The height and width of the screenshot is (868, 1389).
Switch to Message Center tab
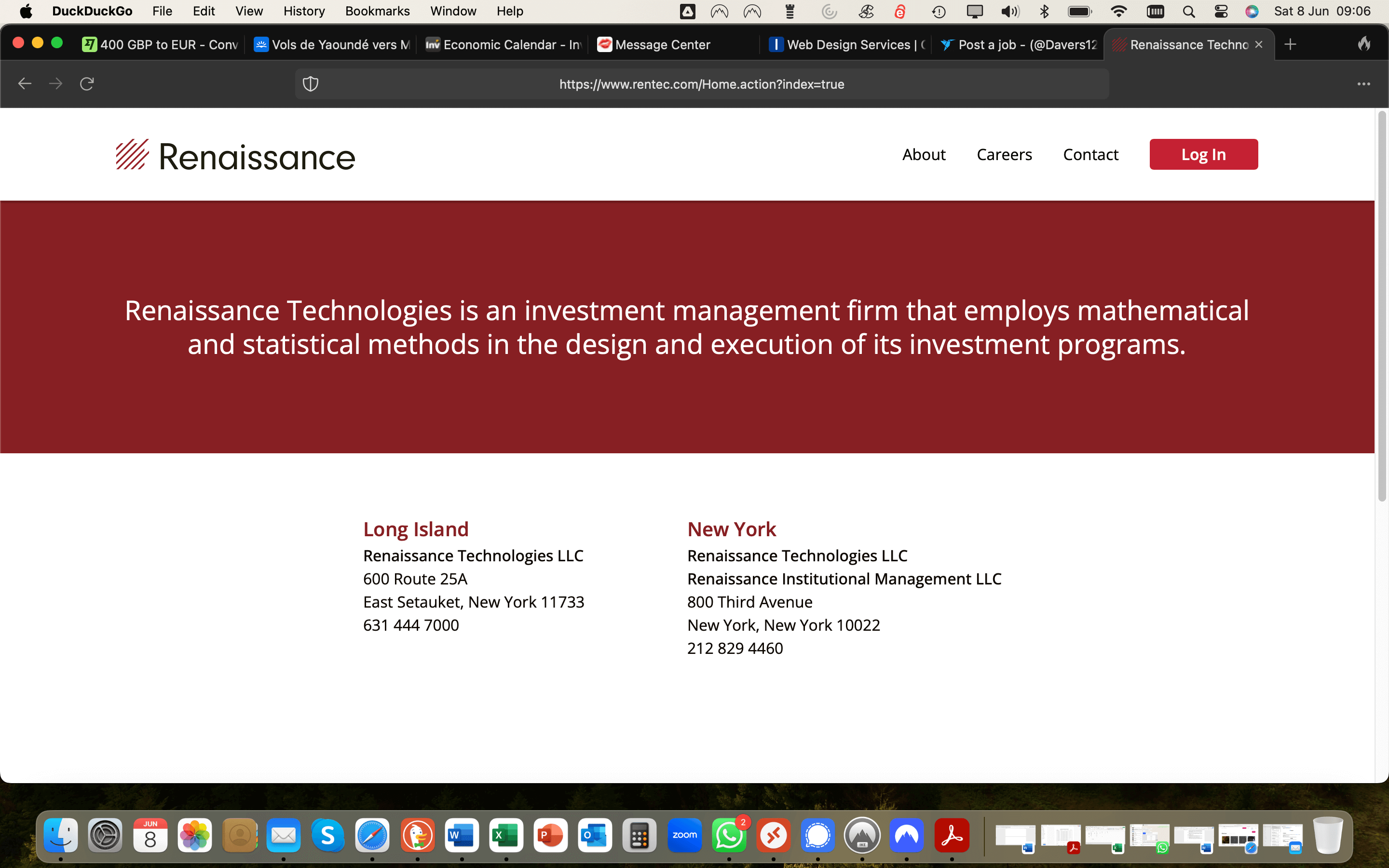click(675, 44)
